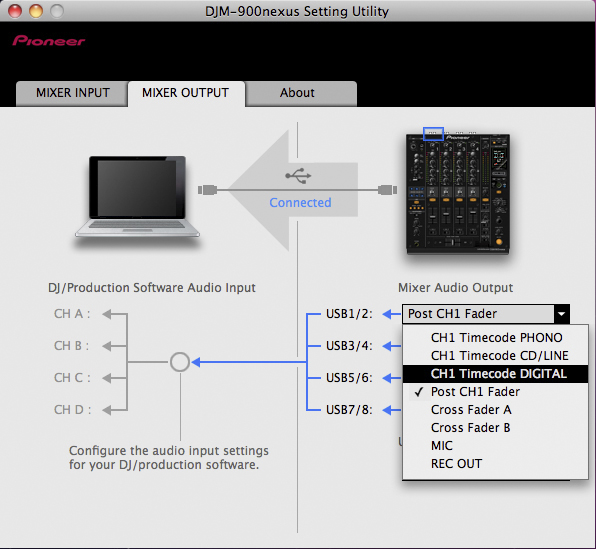596x549 pixels.
Task: Choose CH1 Timecode PHONO from the list
Action: click(495, 338)
